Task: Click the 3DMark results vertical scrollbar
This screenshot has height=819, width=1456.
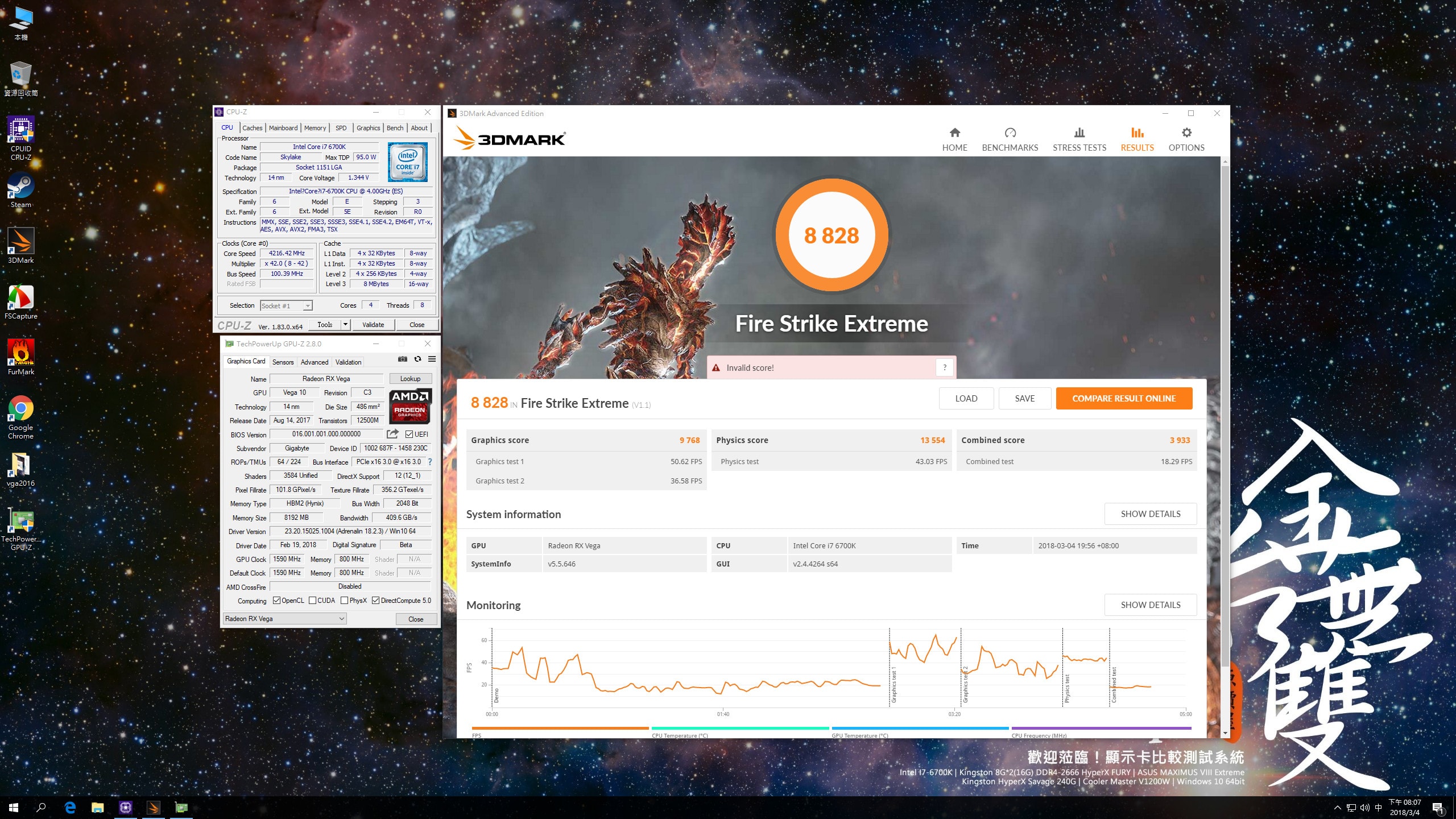Action: tap(1225, 415)
